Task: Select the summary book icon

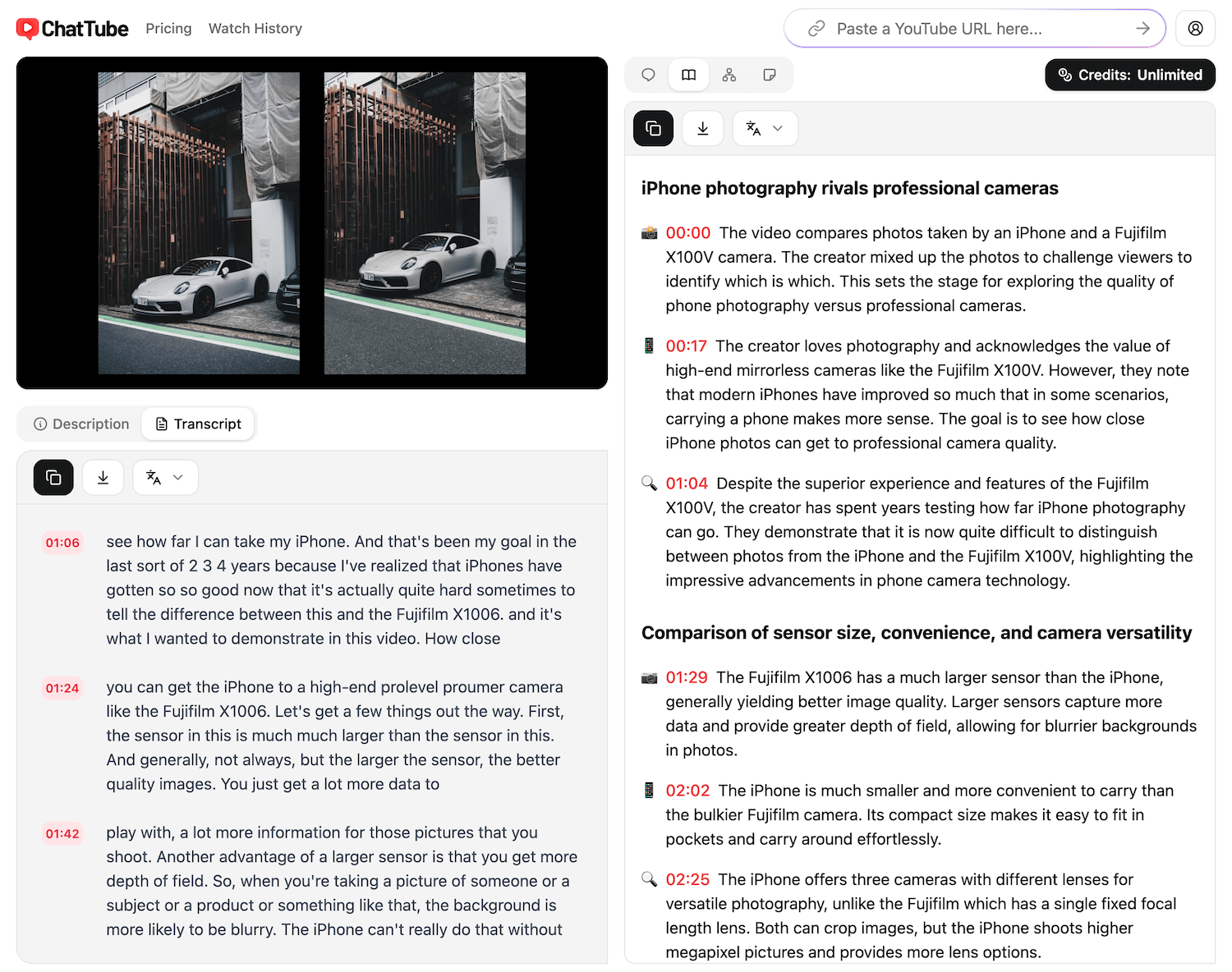Action: (688, 75)
